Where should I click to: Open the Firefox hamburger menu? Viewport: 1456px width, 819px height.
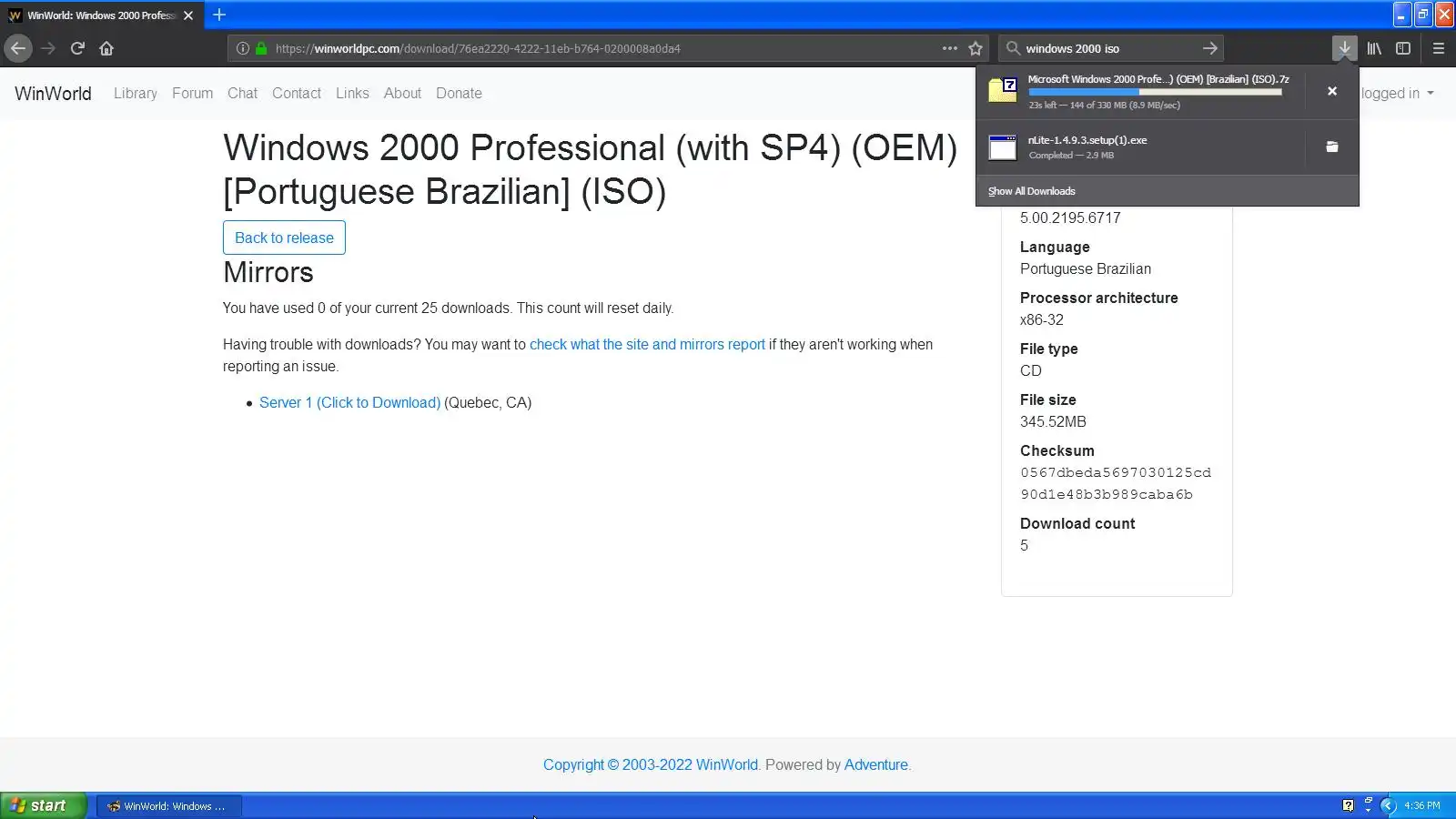[x=1439, y=48]
